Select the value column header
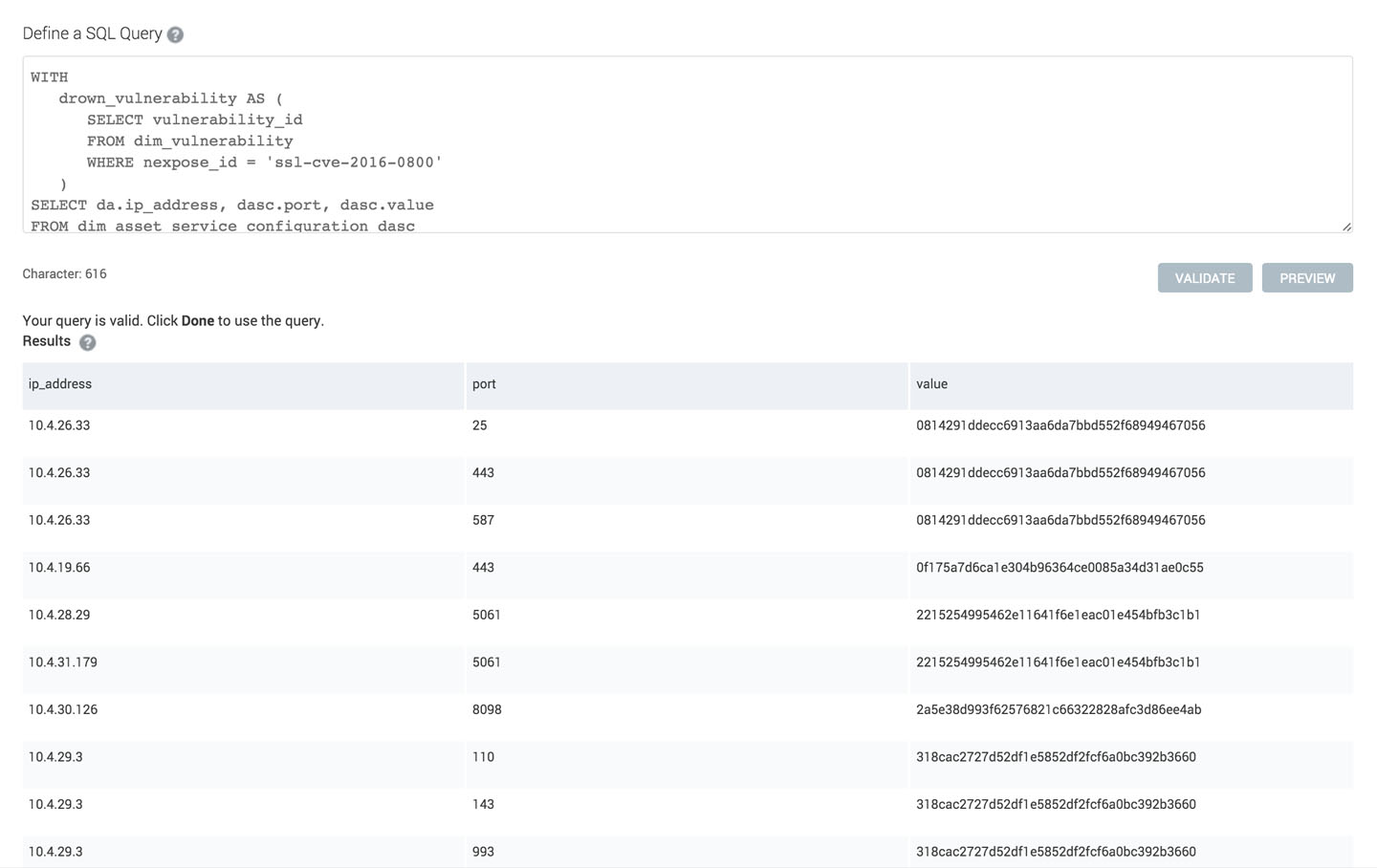 (x=931, y=384)
